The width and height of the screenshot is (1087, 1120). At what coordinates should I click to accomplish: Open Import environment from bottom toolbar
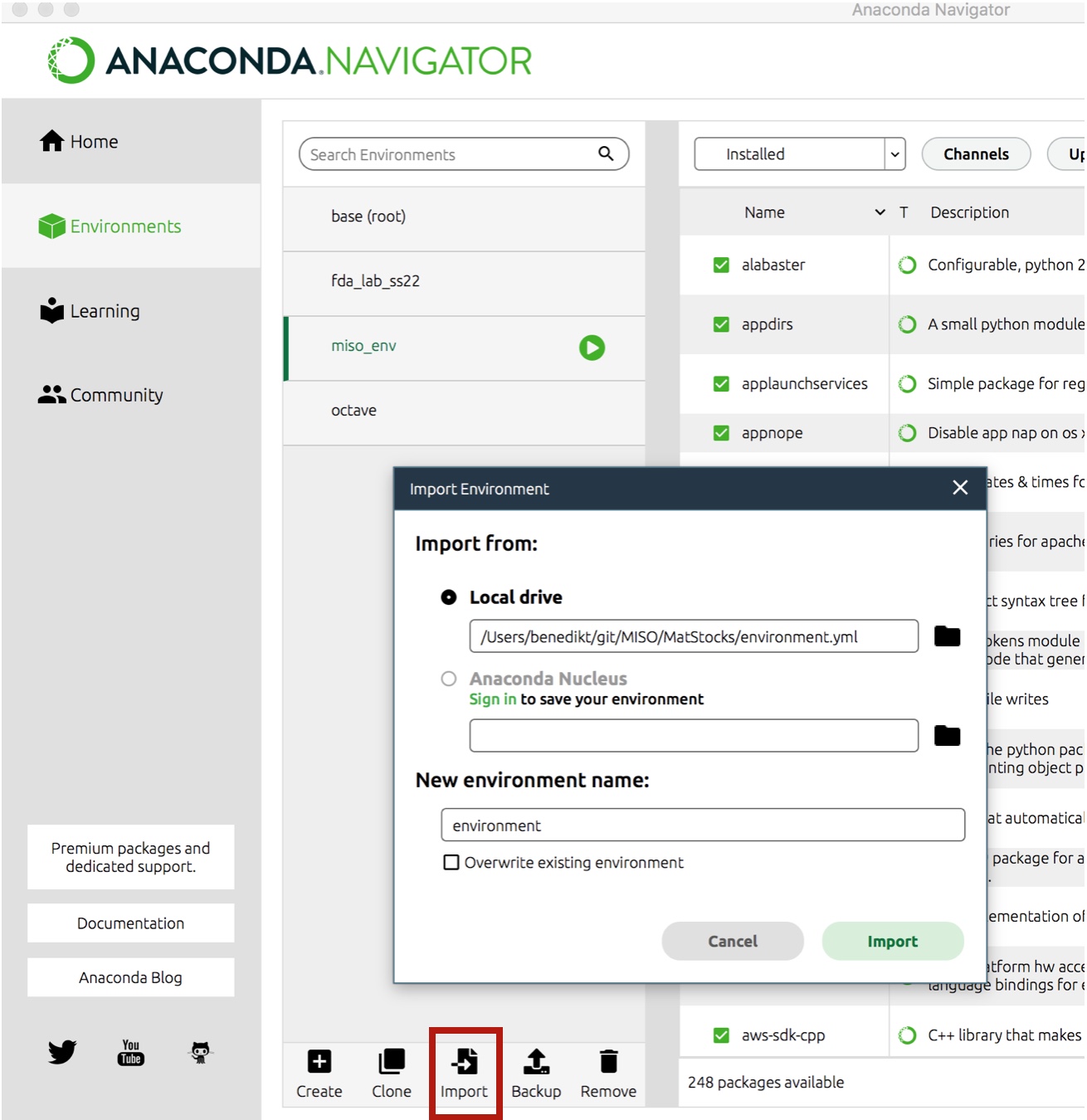[x=465, y=1074]
